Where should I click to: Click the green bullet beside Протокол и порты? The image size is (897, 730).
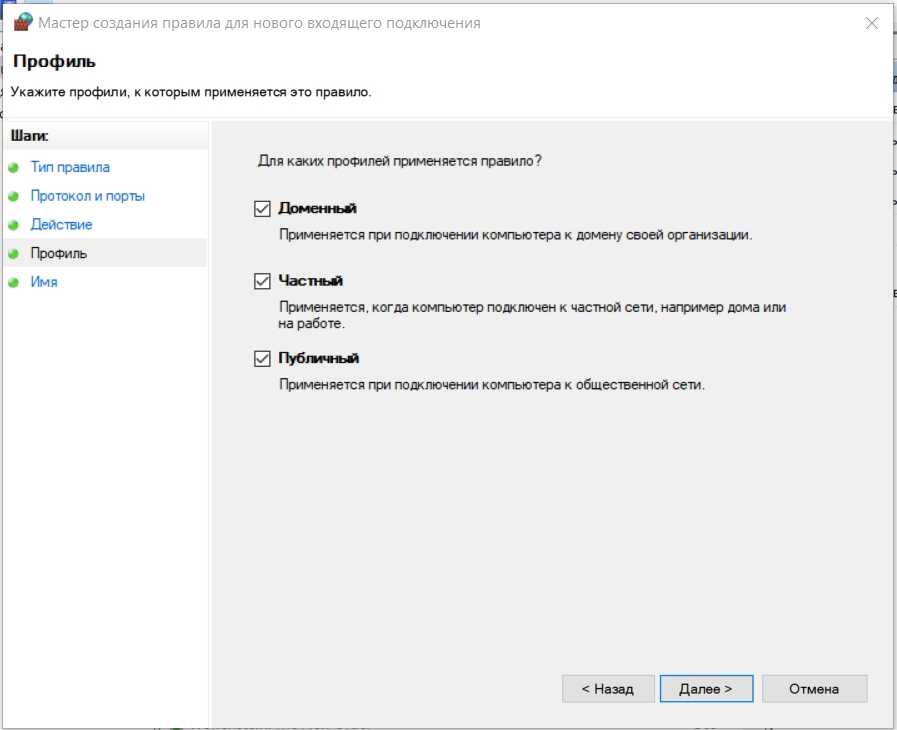pyautogui.click(x=14, y=197)
